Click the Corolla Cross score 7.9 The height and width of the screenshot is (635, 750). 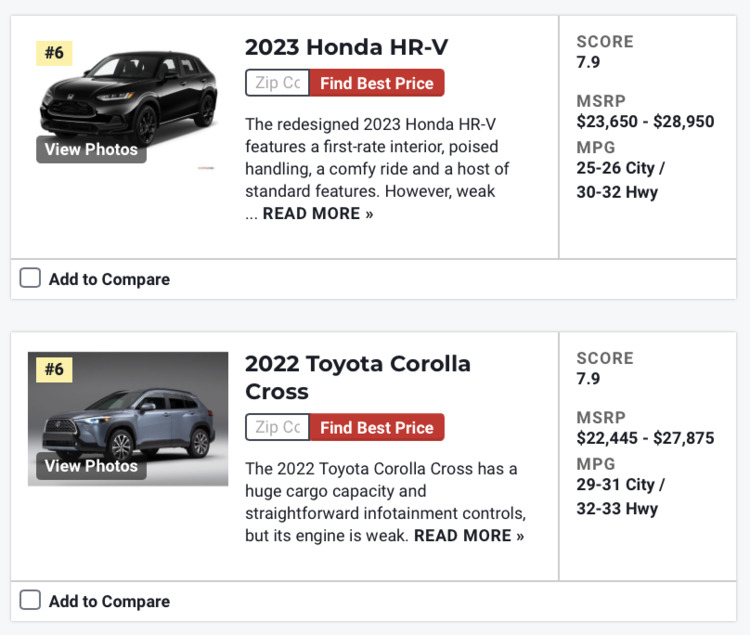(588, 379)
